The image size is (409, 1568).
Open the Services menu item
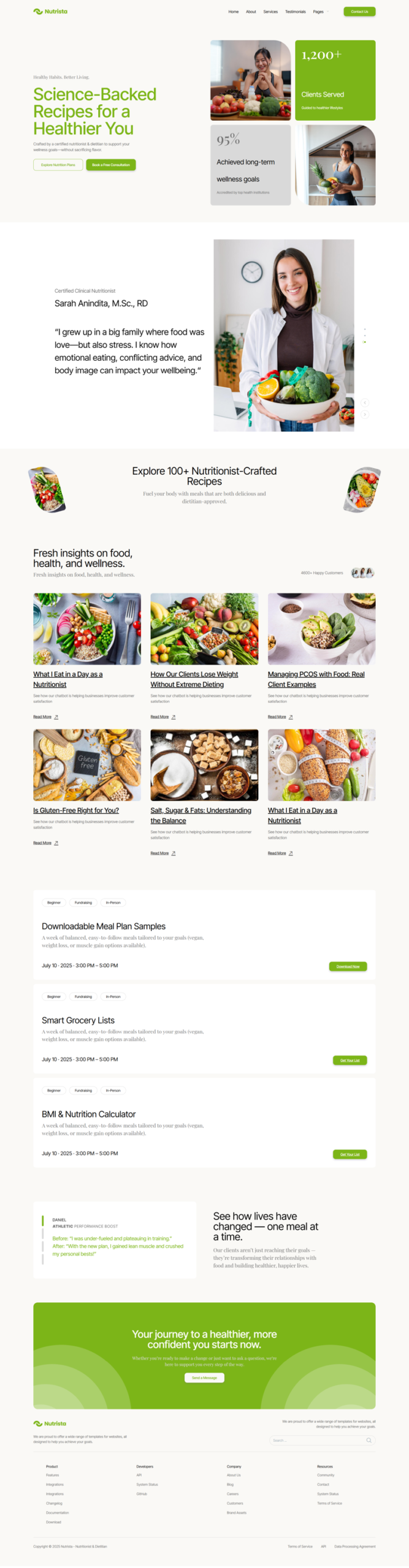pos(270,12)
